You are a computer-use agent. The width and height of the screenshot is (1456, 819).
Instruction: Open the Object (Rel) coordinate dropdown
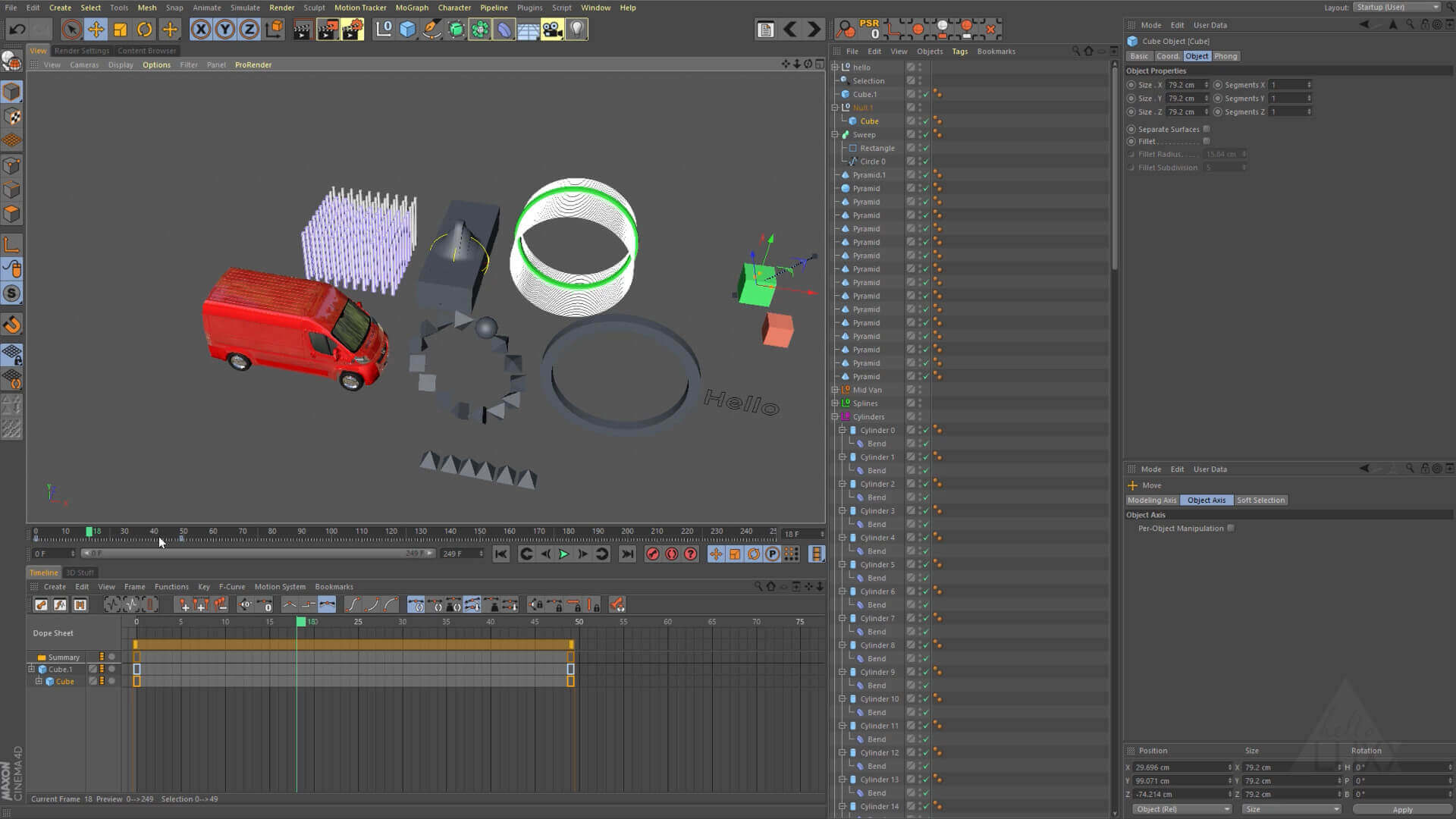click(x=1181, y=809)
